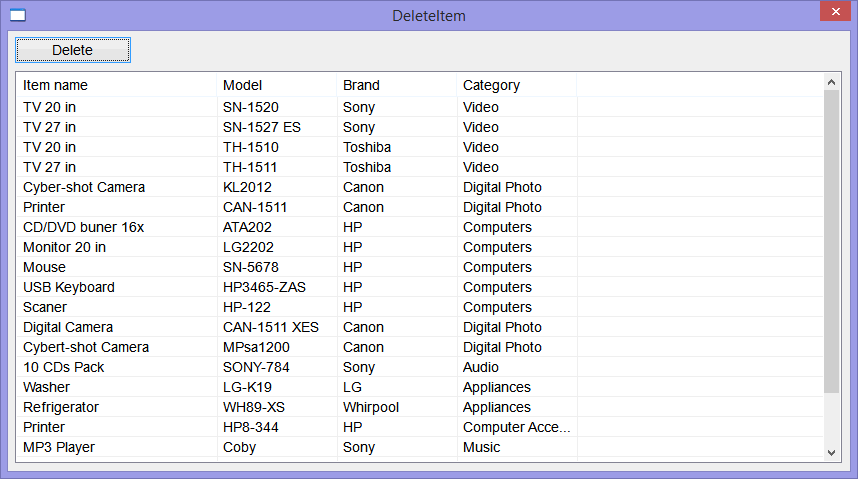Select model HP-122 cell
Screen dimensions: 858x479
coord(246,307)
